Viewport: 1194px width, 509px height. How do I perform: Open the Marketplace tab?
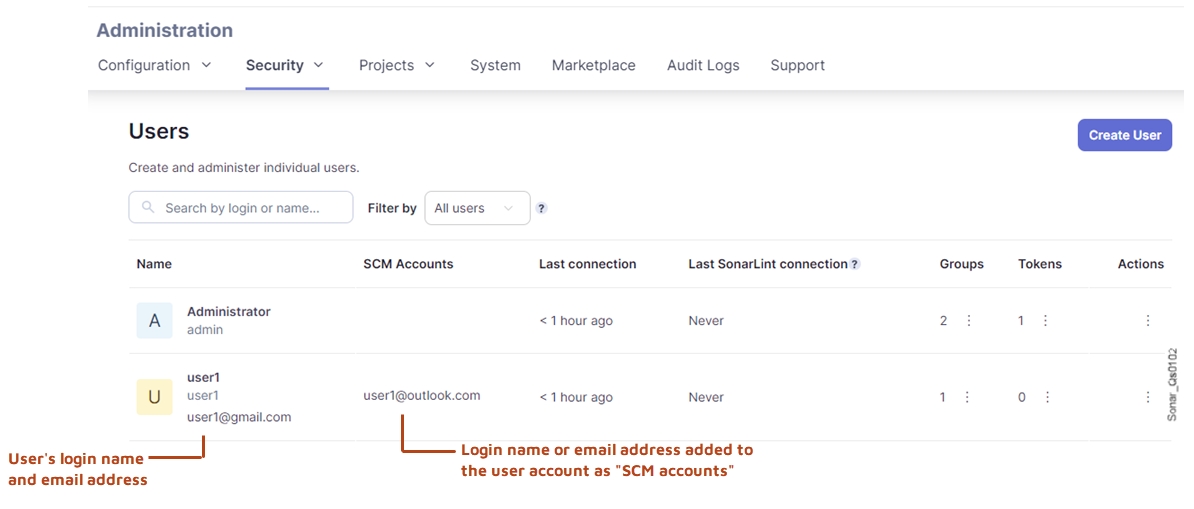(x=593, y=65)
